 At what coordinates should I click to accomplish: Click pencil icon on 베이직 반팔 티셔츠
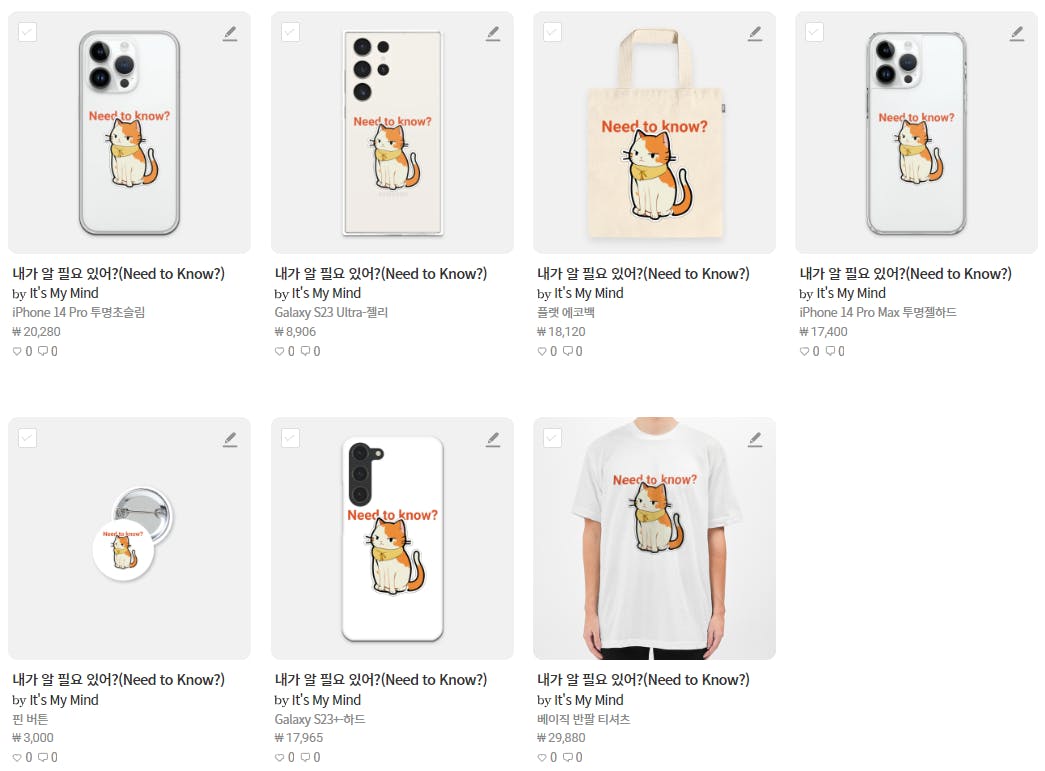click(x=755, y=439)
